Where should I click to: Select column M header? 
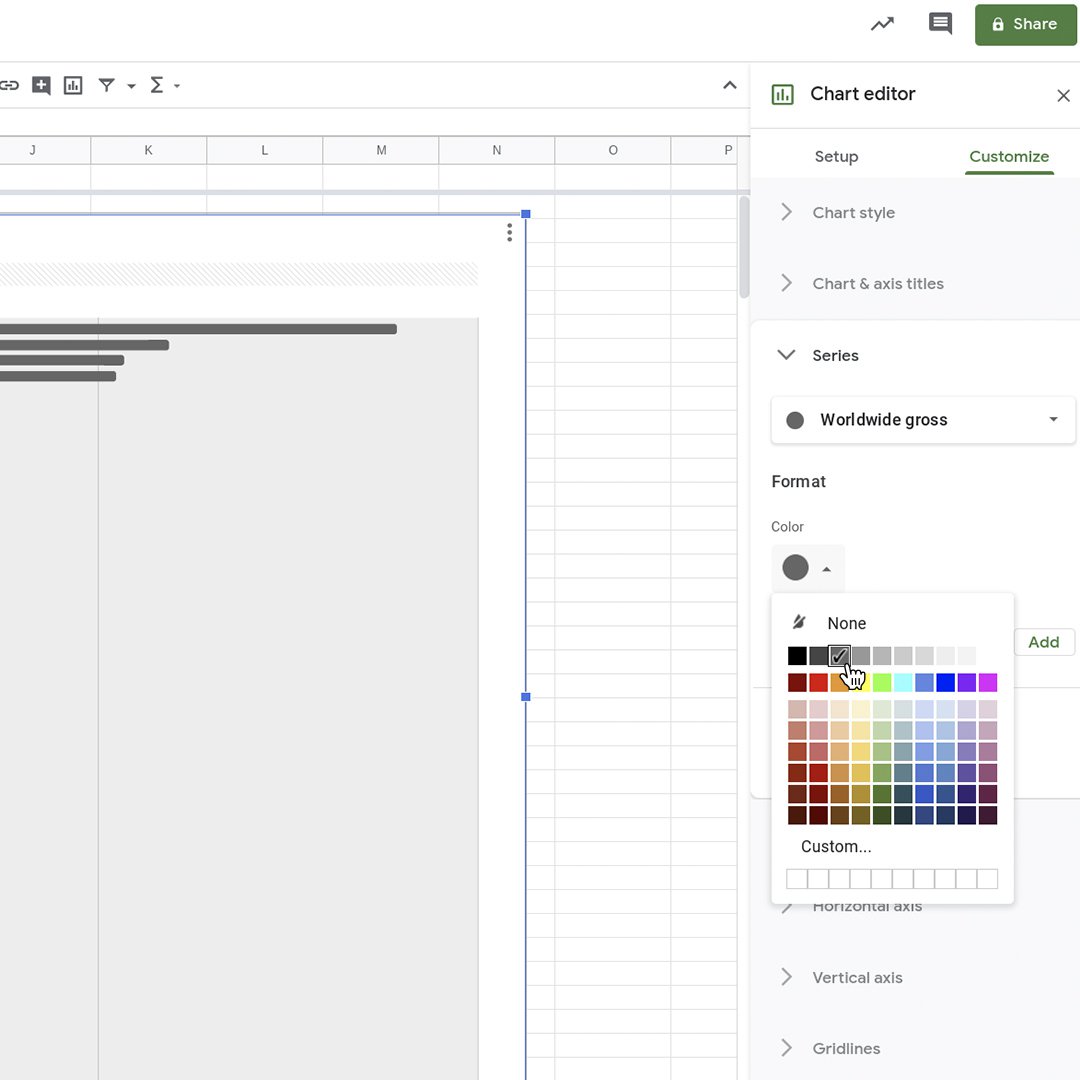click(x=381, y=150)
